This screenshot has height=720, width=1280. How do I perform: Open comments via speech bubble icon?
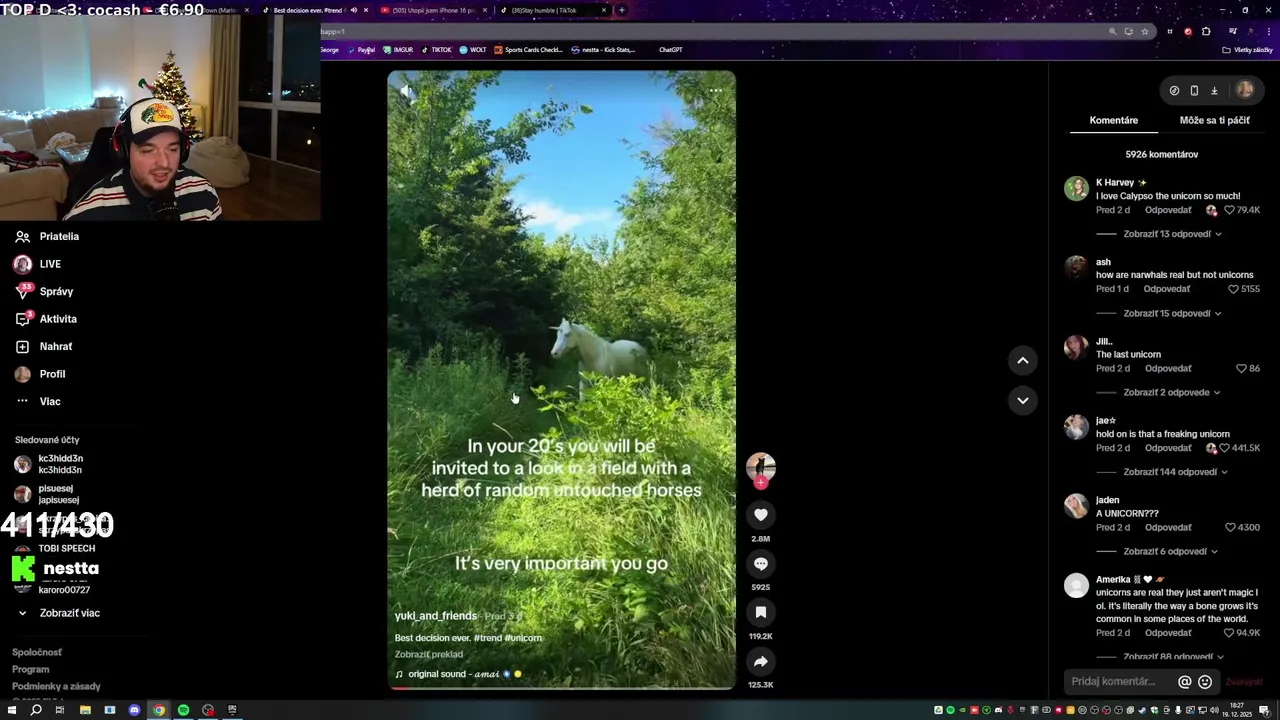pos(761,563)
